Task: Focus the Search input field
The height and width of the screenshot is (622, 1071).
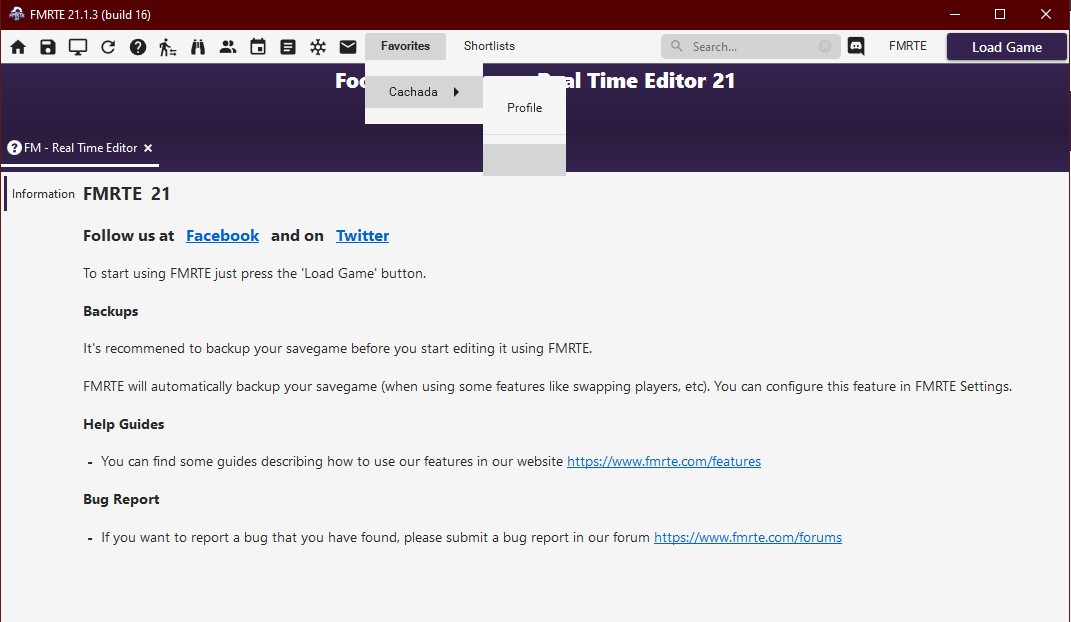Action: tap(751, 46)
